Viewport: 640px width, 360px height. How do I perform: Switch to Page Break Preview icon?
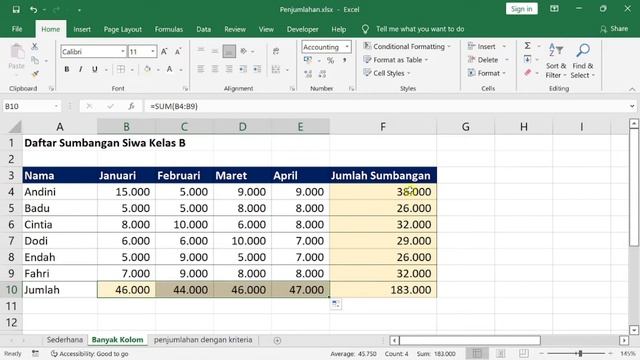point(524,353)
